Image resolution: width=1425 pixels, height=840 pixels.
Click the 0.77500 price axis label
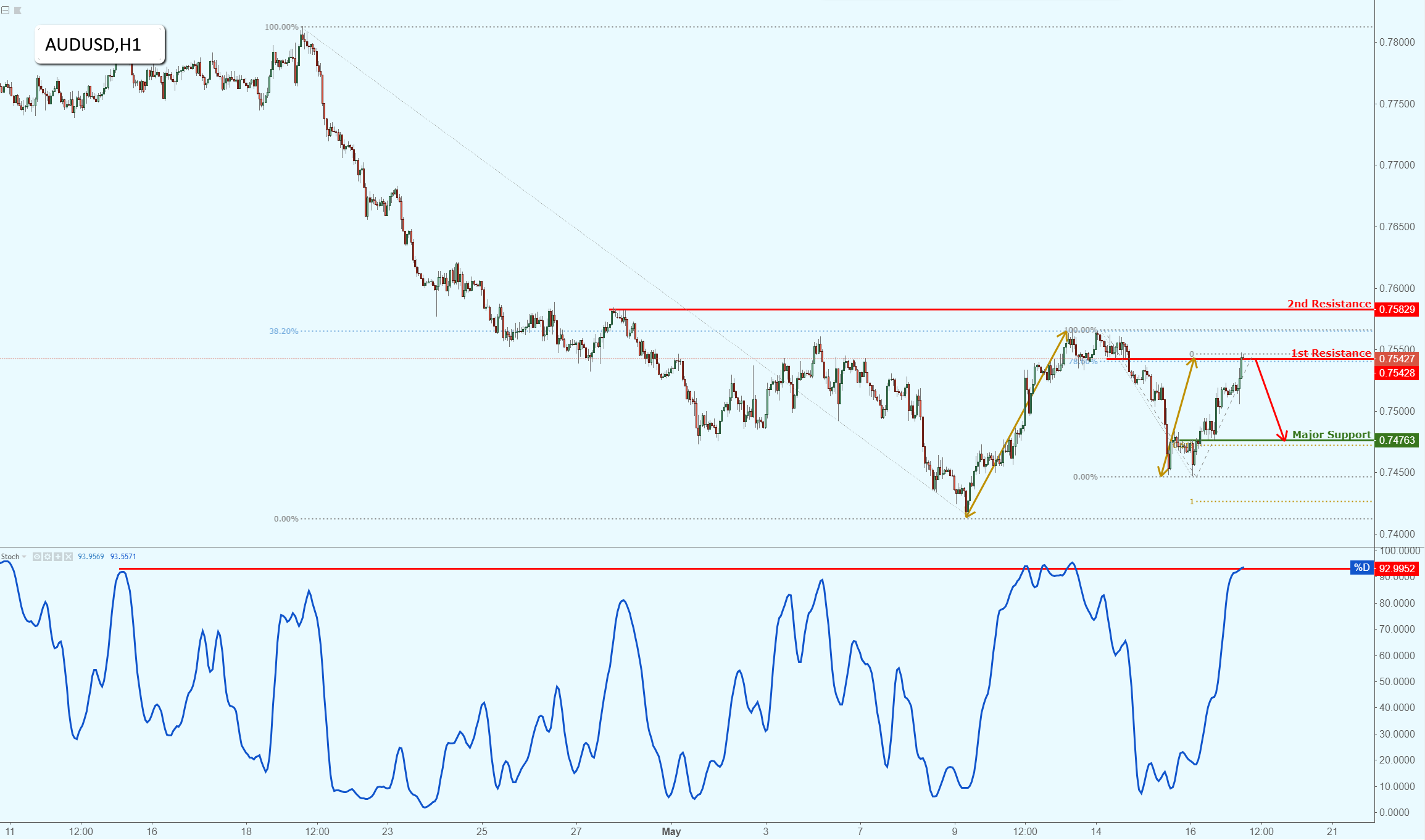click(x=1397, y=104)
